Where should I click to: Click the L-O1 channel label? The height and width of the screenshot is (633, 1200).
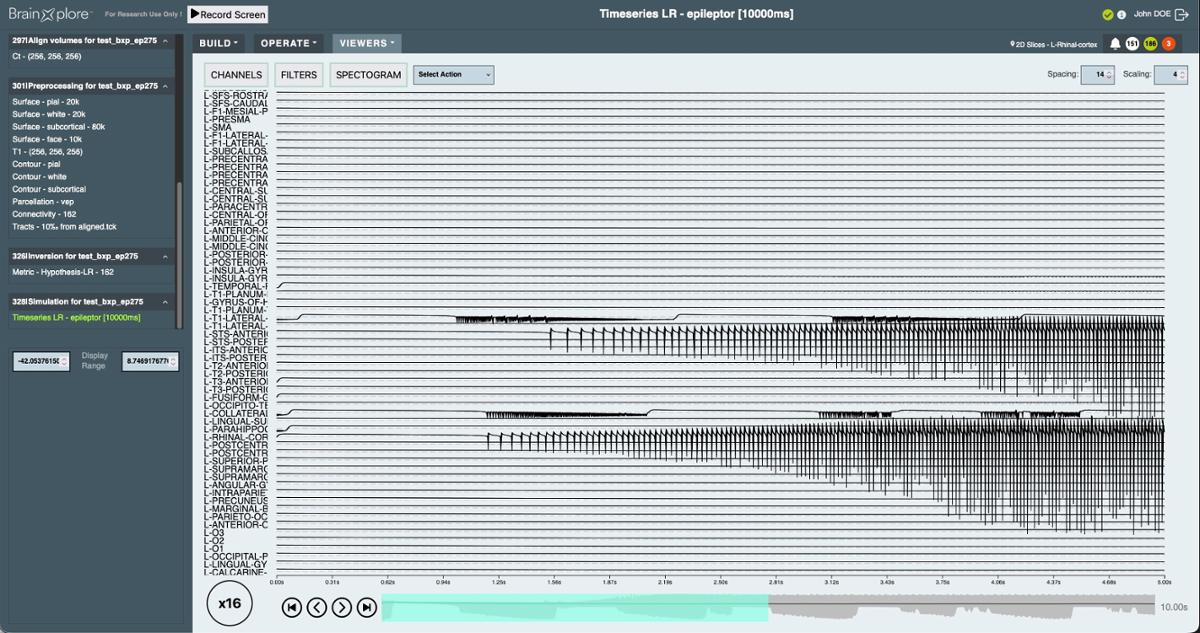coord(215,549)
